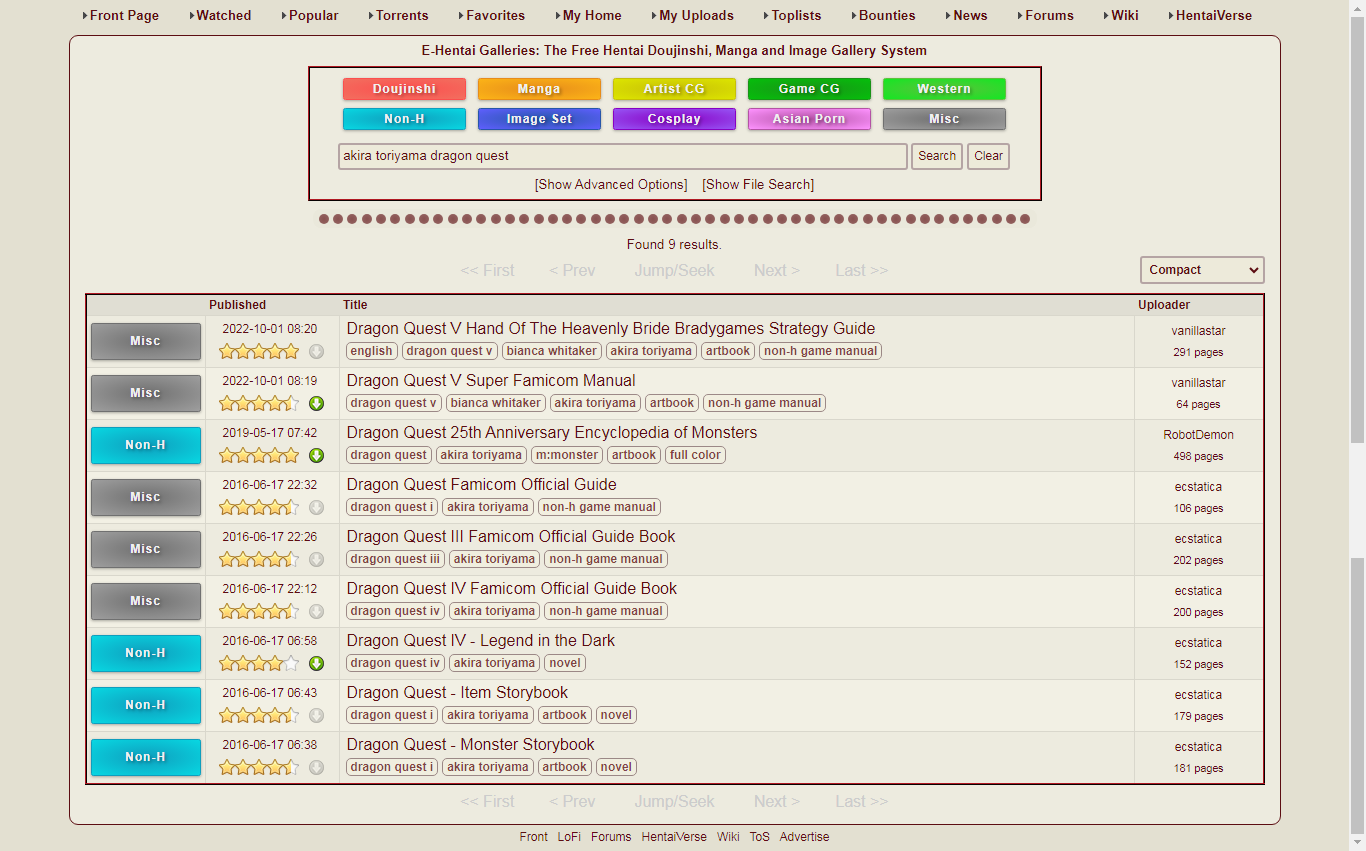This screenshot has width=1366, height=851.
Task: Click the "Found 9 results." text
Action: (x=674, y=245)
